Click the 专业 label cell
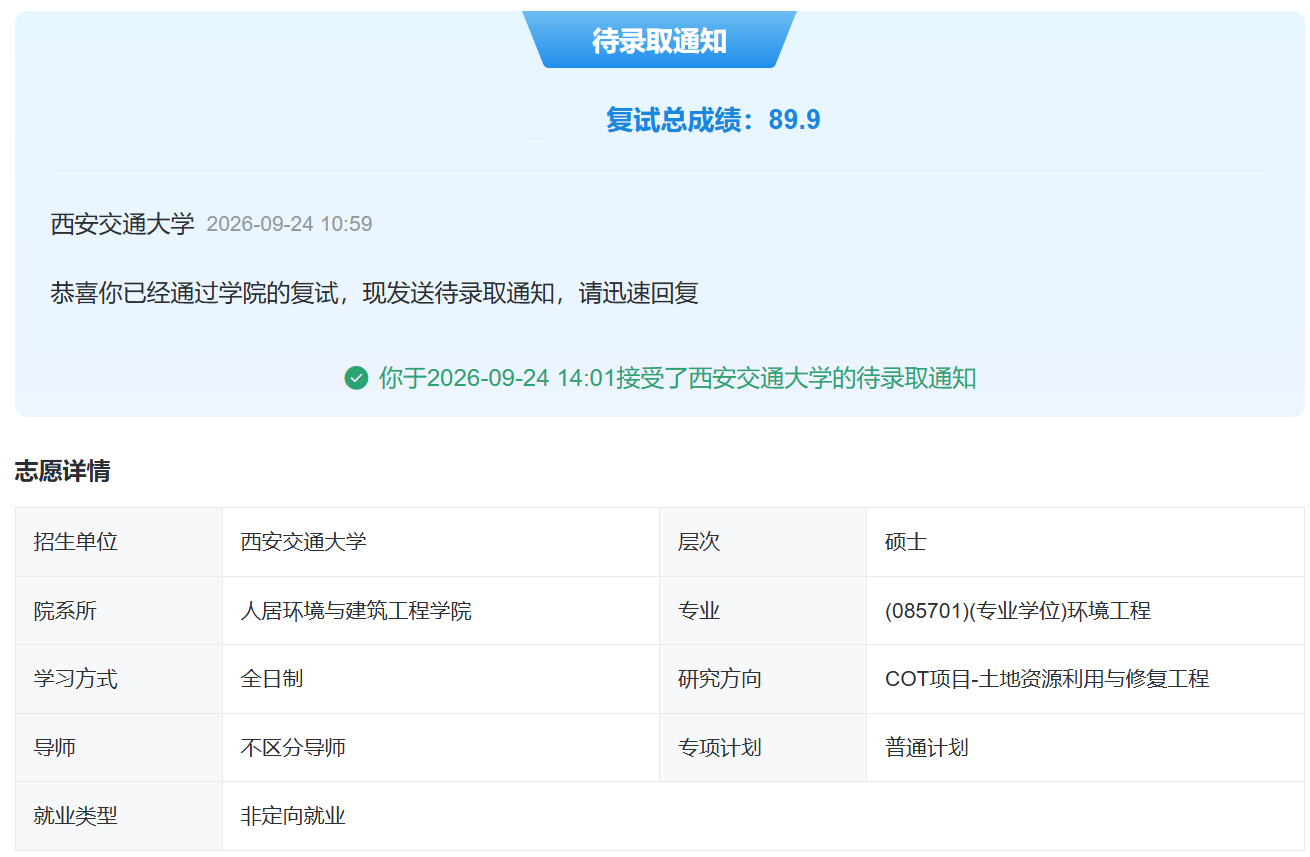 click(x=763, y=611)
